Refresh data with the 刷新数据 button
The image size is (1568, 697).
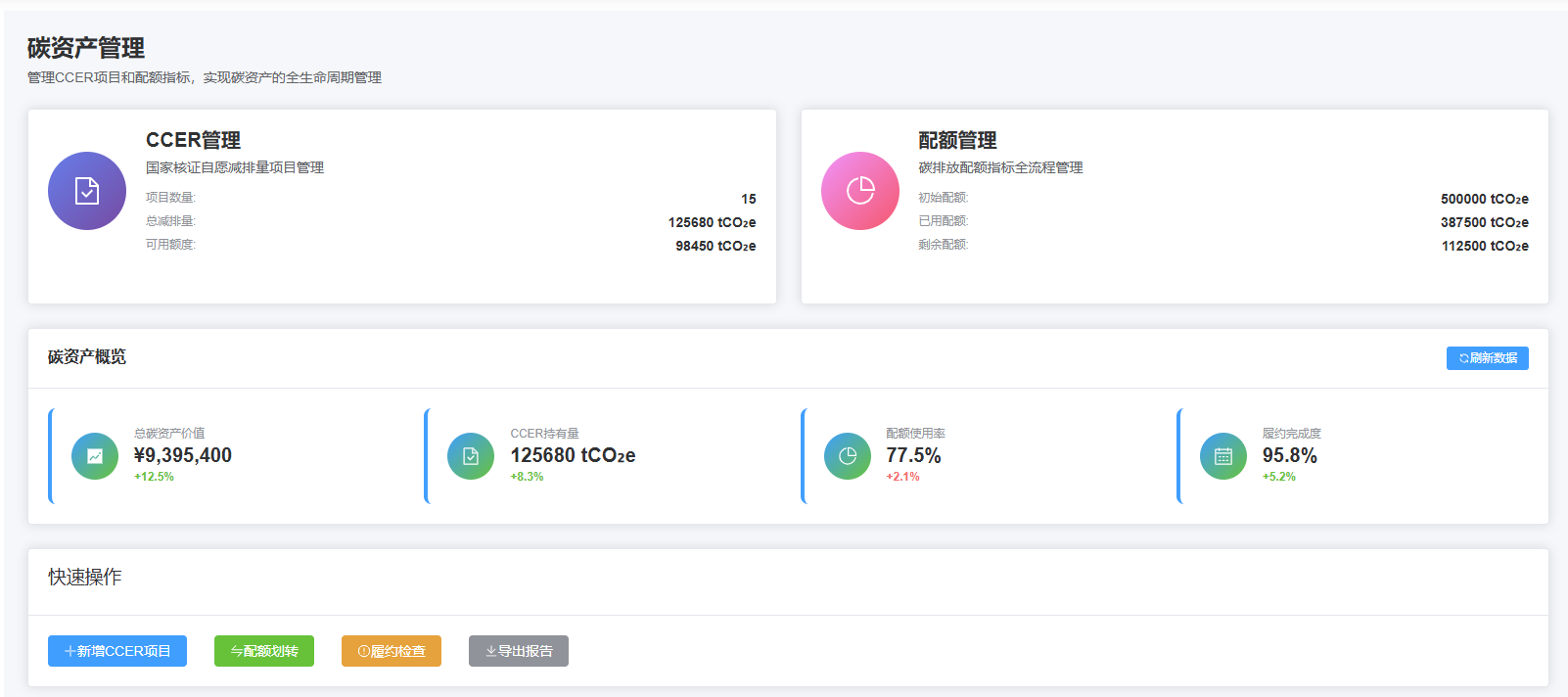1488,358
